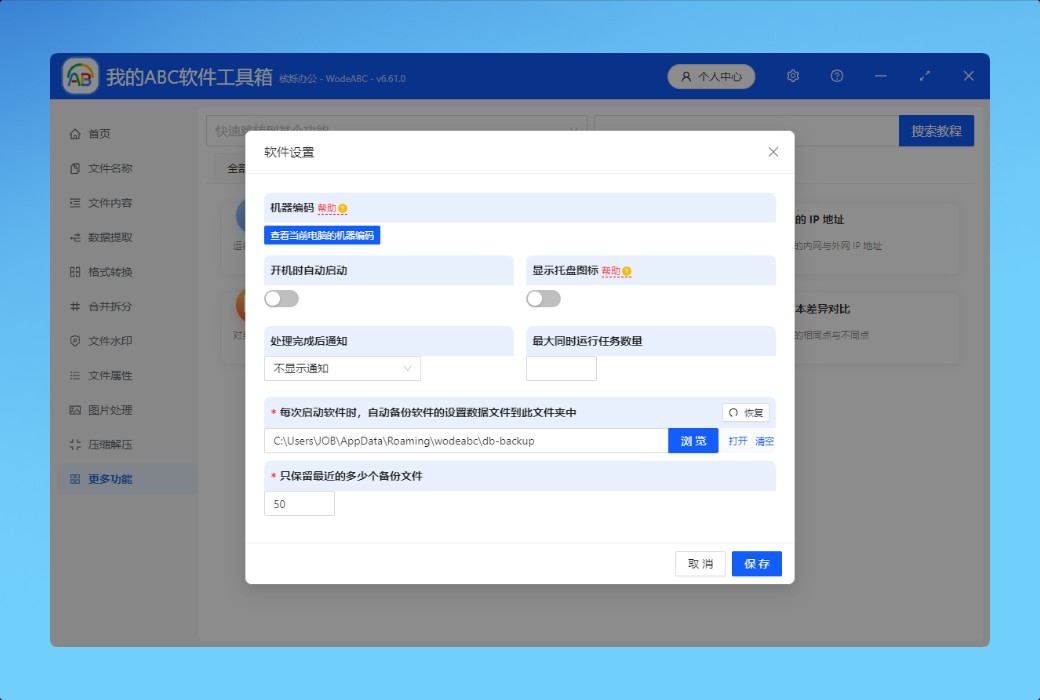Click the 打开 link next to backup path
Viewport: 1040px width, 700px height.
tap(738, 441)
